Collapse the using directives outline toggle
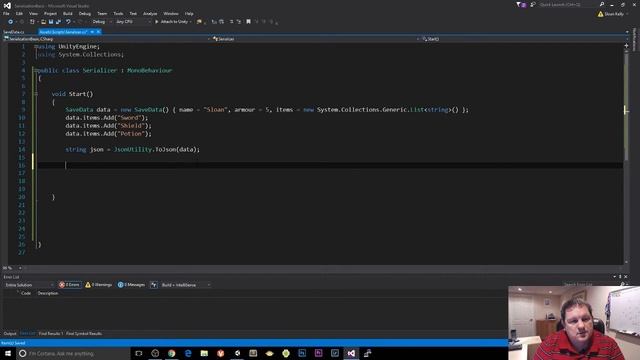 [x=36, y=47]
